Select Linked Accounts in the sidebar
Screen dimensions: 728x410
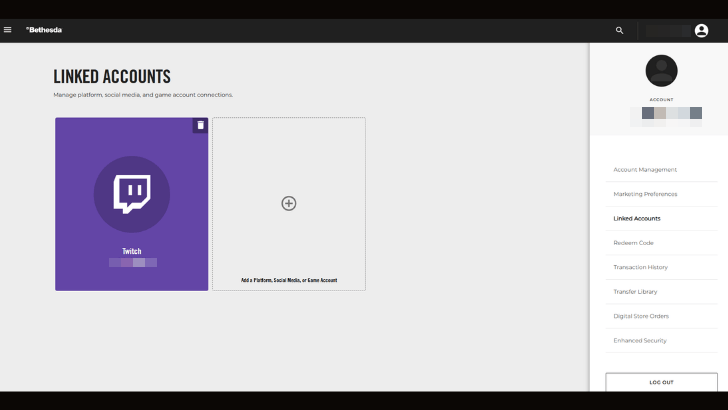point(637,218)
